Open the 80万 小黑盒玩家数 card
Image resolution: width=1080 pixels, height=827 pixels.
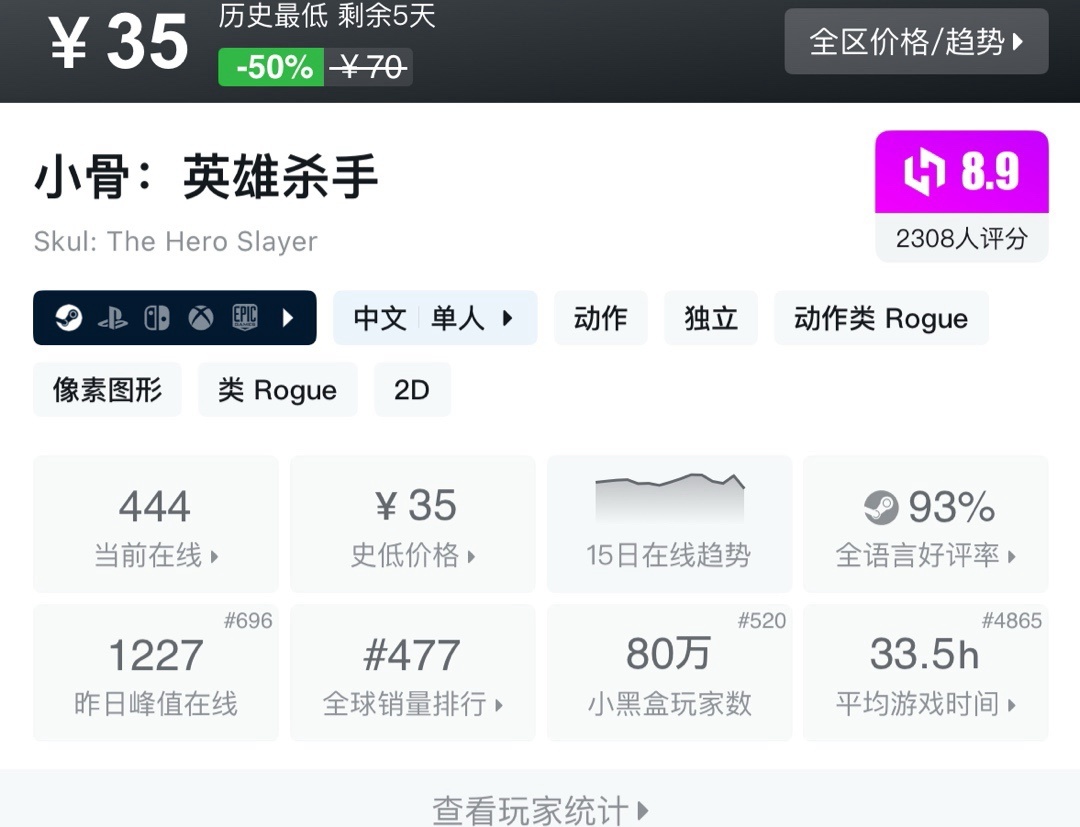tap(669, 673)
